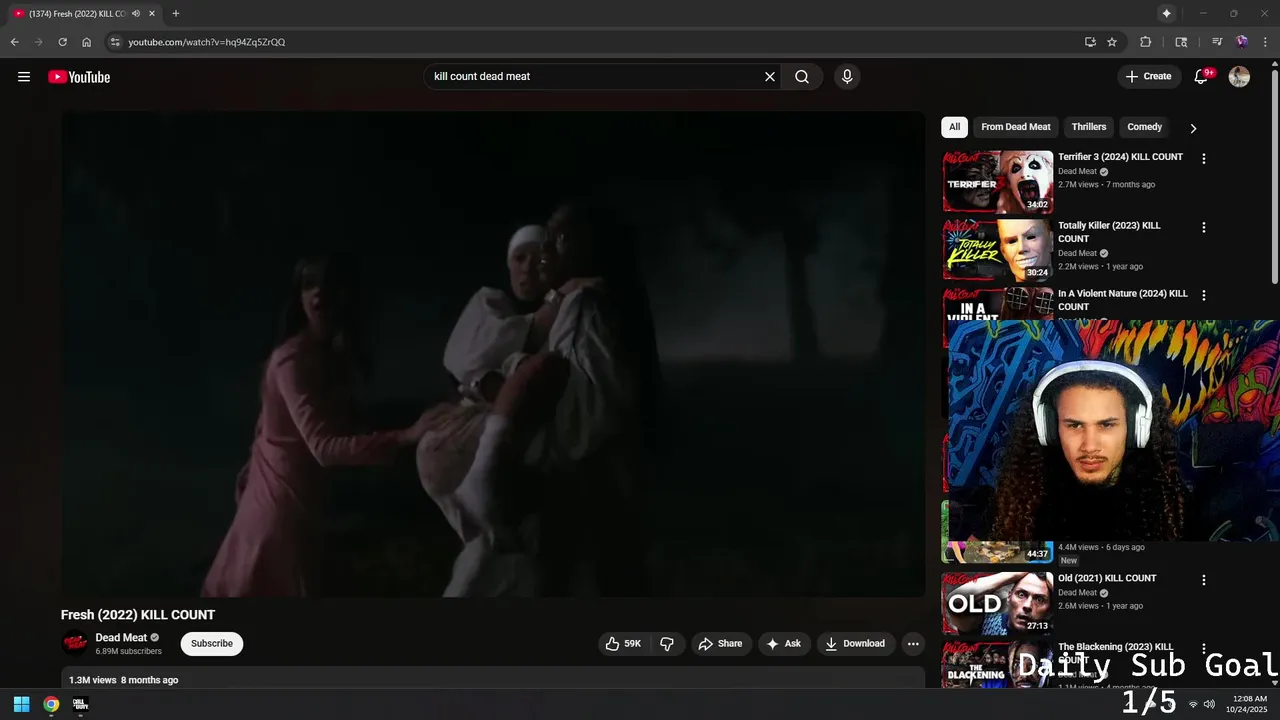Open a new browser tab
Viewport: 1280px width, 720px height.
(x=176, y=13)
